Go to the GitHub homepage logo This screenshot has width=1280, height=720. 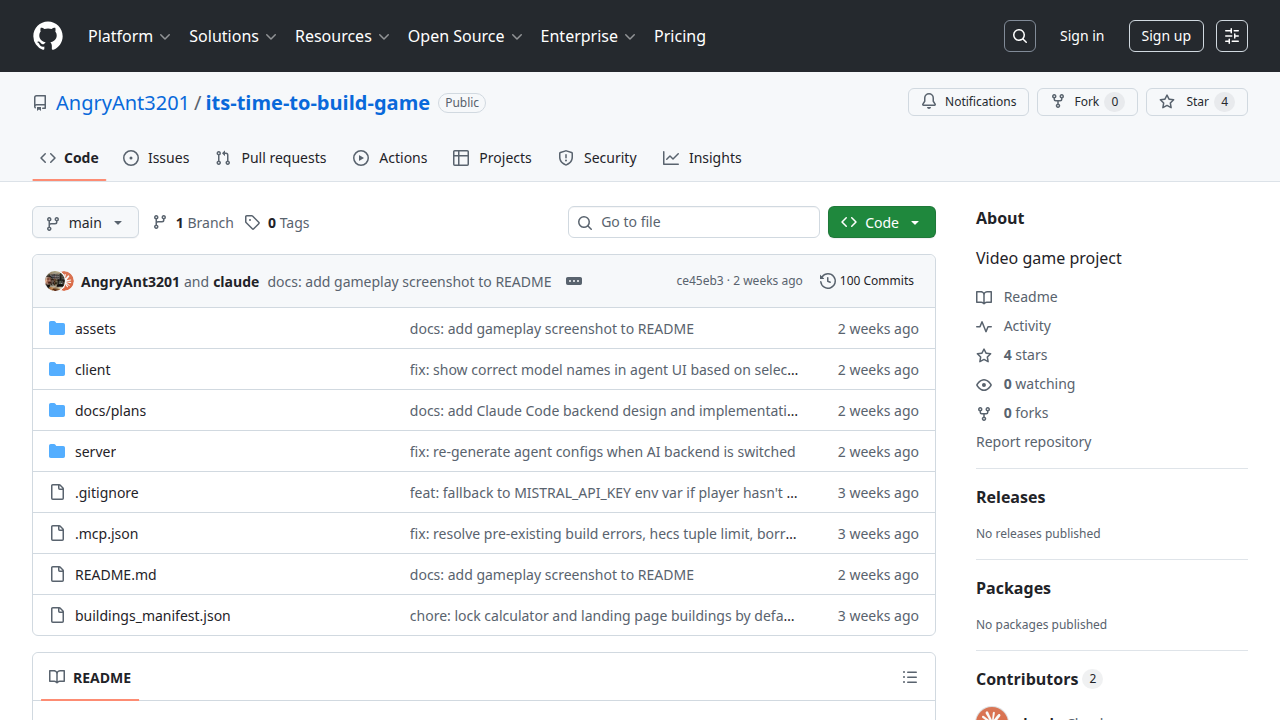[x=48, y=36]
